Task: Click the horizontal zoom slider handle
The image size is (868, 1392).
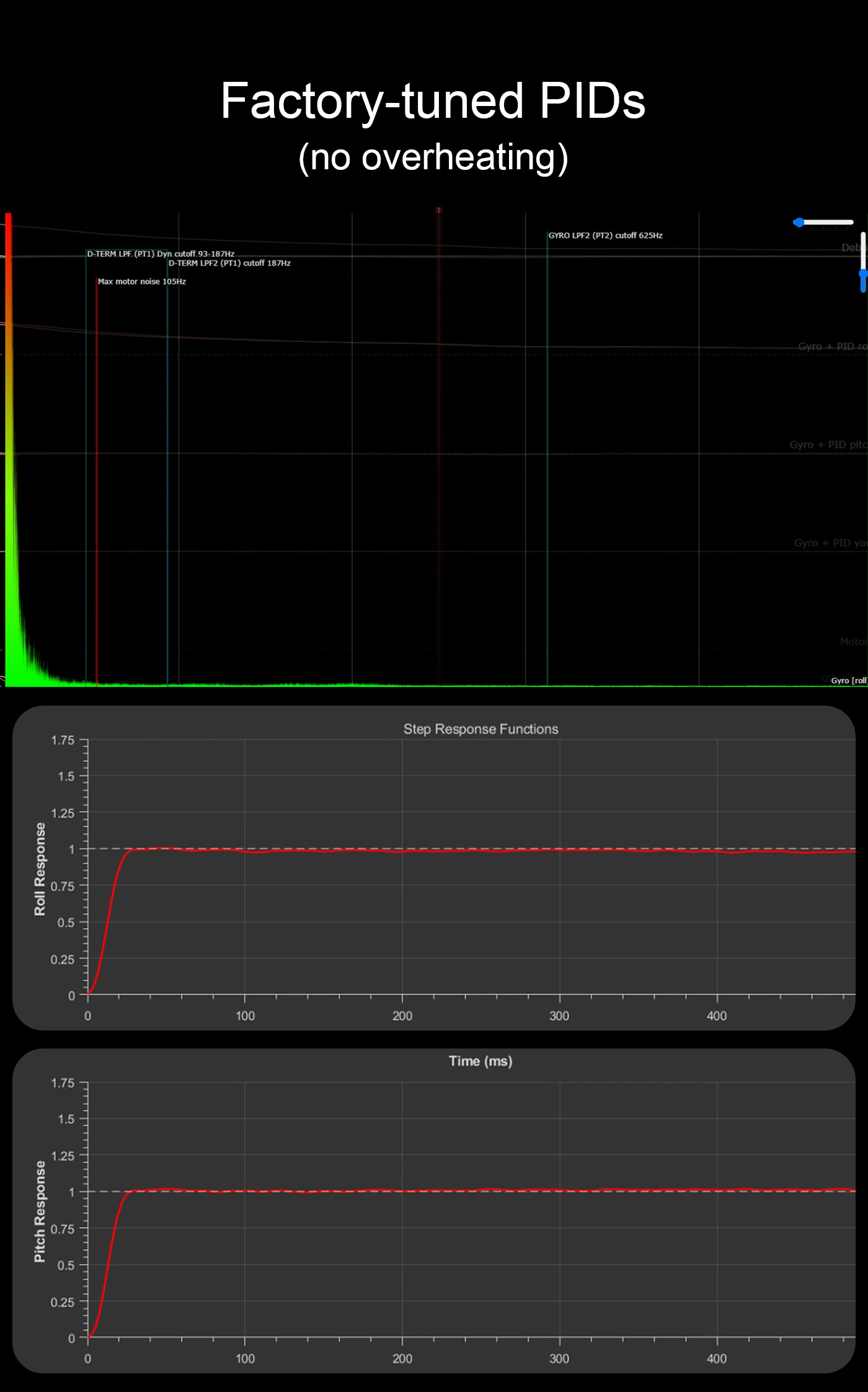Action: click(799, 223)
